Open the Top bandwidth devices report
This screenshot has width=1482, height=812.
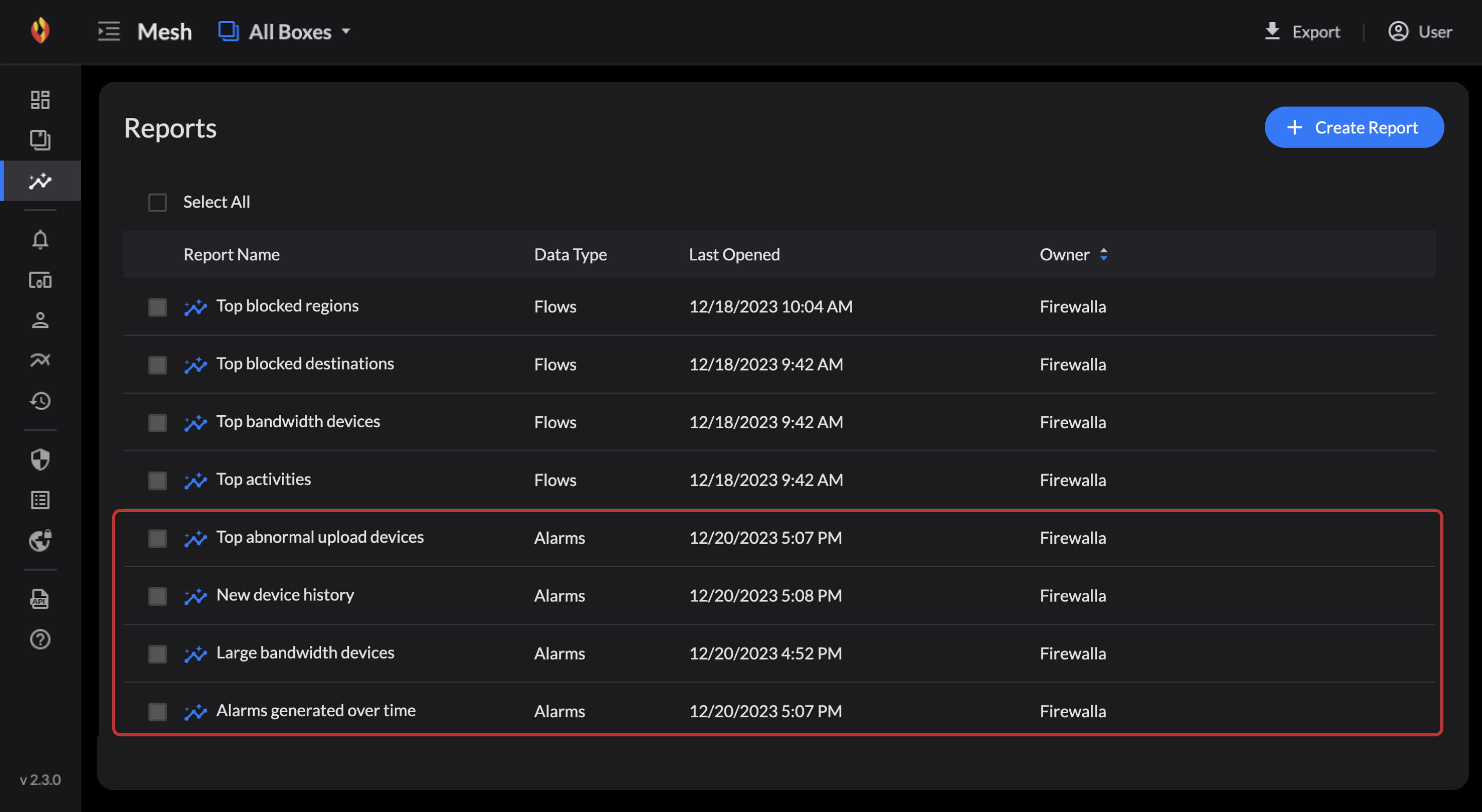click(x=298, y=421)
